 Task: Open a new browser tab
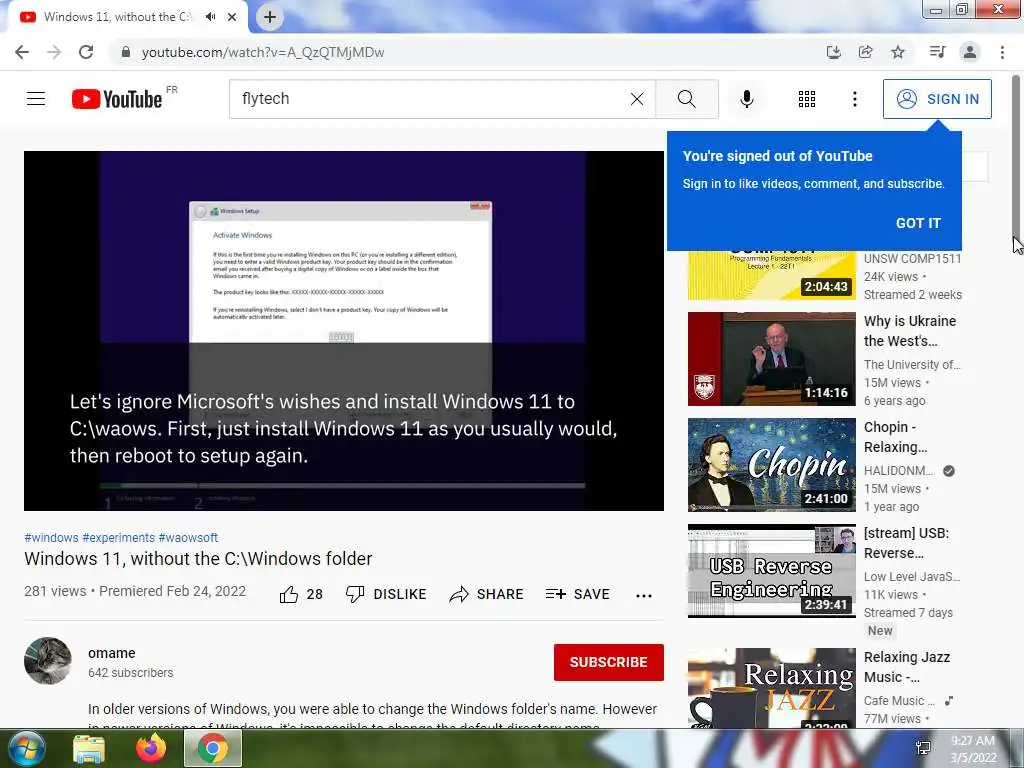tap(270, 17)
